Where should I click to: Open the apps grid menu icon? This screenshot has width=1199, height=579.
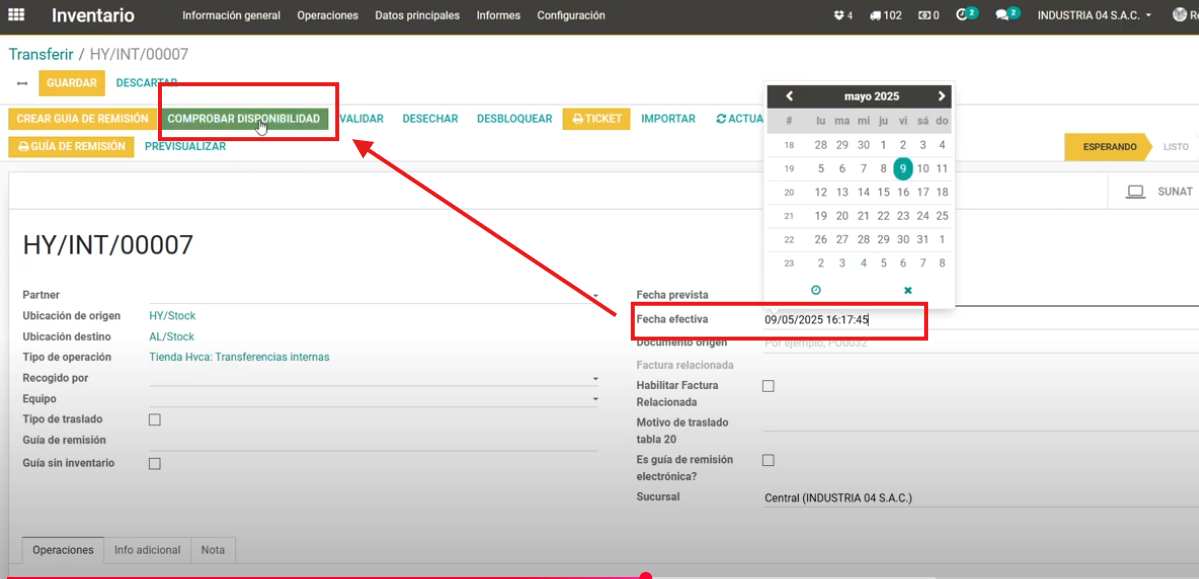click(17, 16)
